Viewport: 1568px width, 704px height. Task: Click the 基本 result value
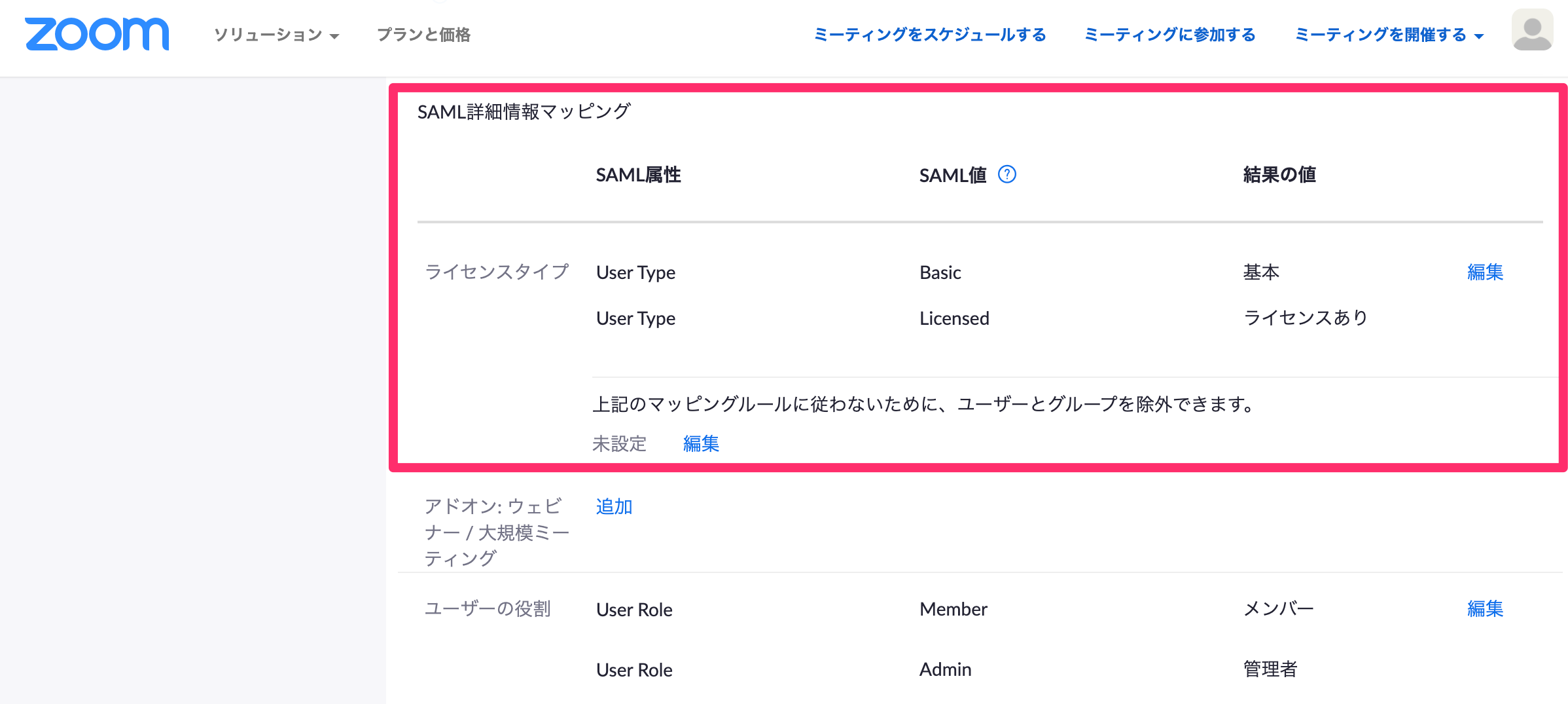[x=1261, y=272]
